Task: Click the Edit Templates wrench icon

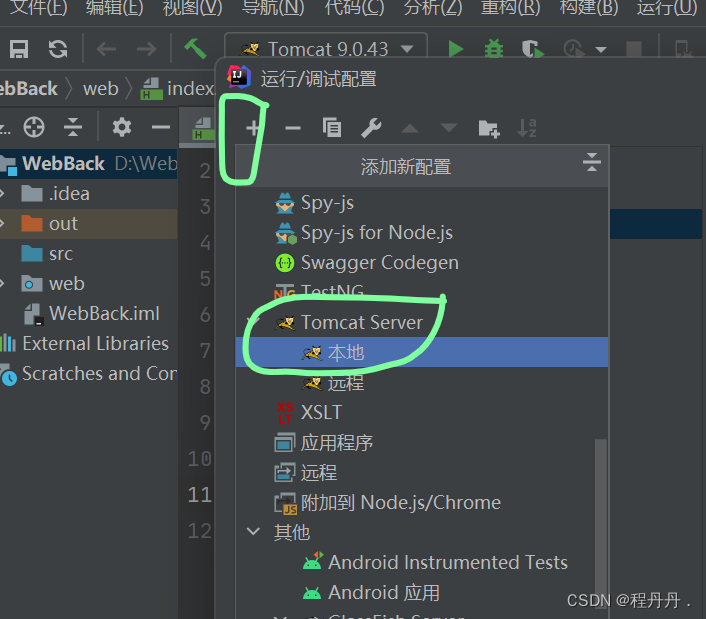Action: pos(371,128)
